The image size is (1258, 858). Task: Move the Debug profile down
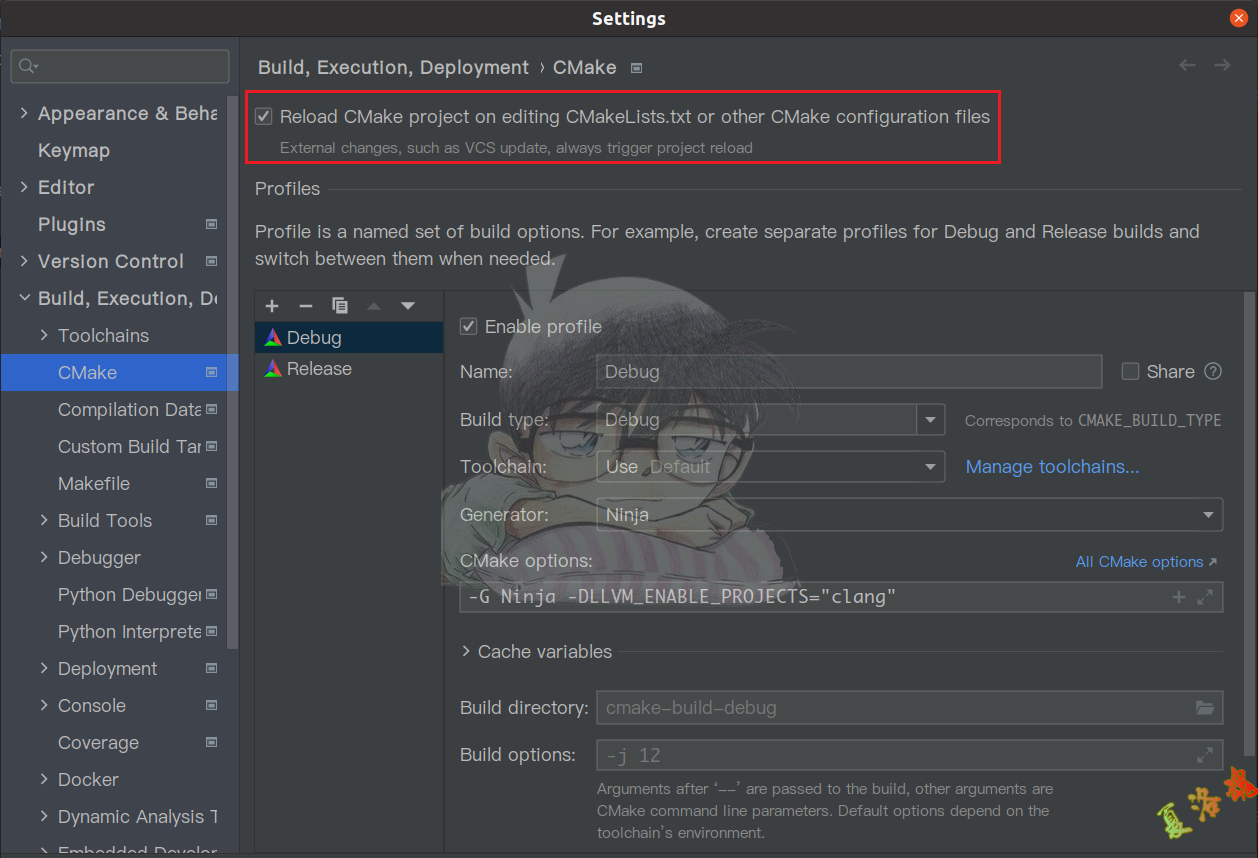(x=407, y=306)
